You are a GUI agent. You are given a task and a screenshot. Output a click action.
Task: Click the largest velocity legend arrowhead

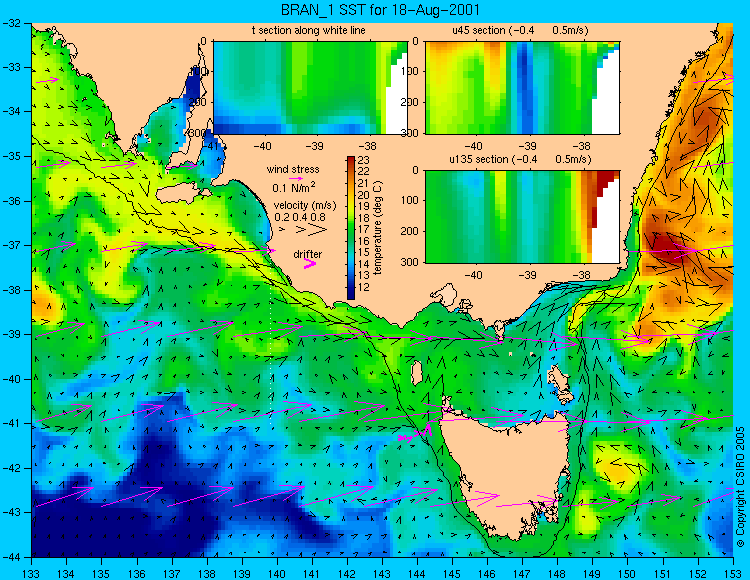[317, 230]
